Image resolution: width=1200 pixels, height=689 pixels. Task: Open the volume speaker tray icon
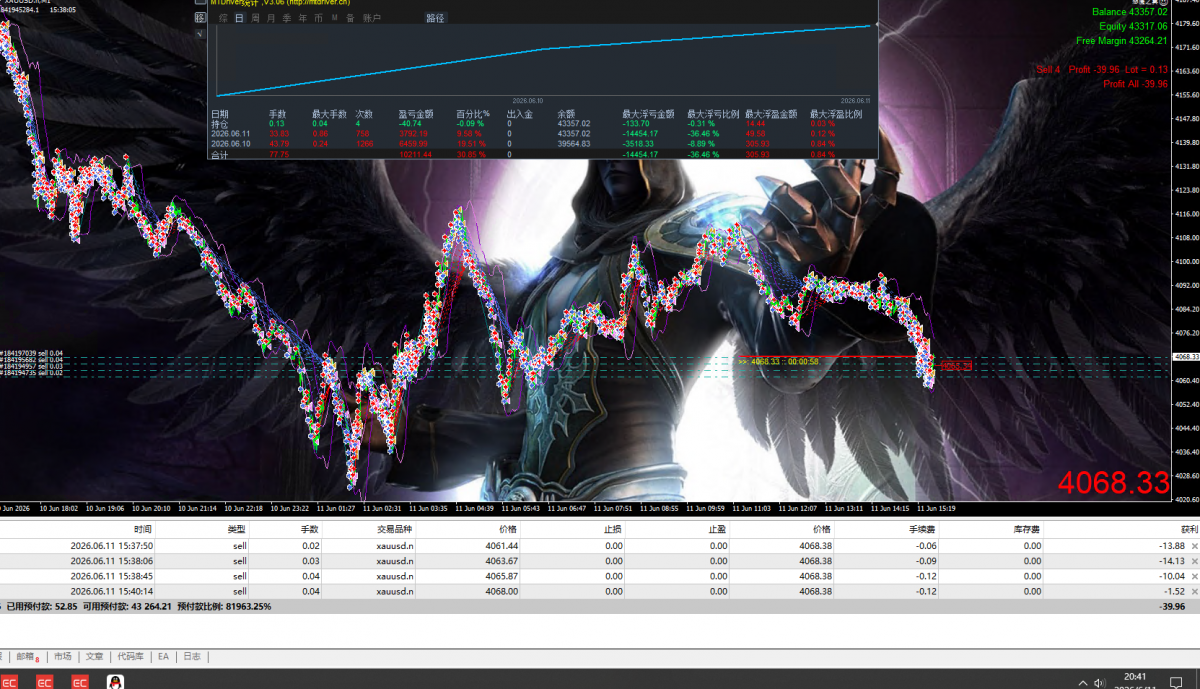(1101, 682)
